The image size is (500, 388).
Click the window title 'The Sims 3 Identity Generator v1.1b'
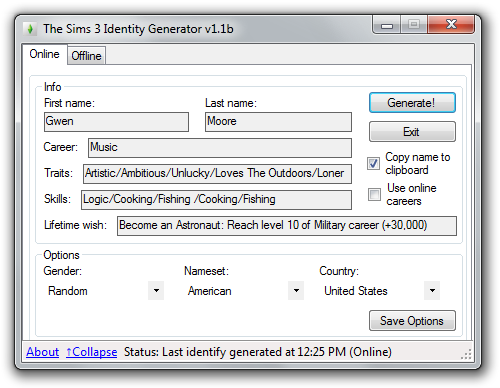tap(138, 29)
